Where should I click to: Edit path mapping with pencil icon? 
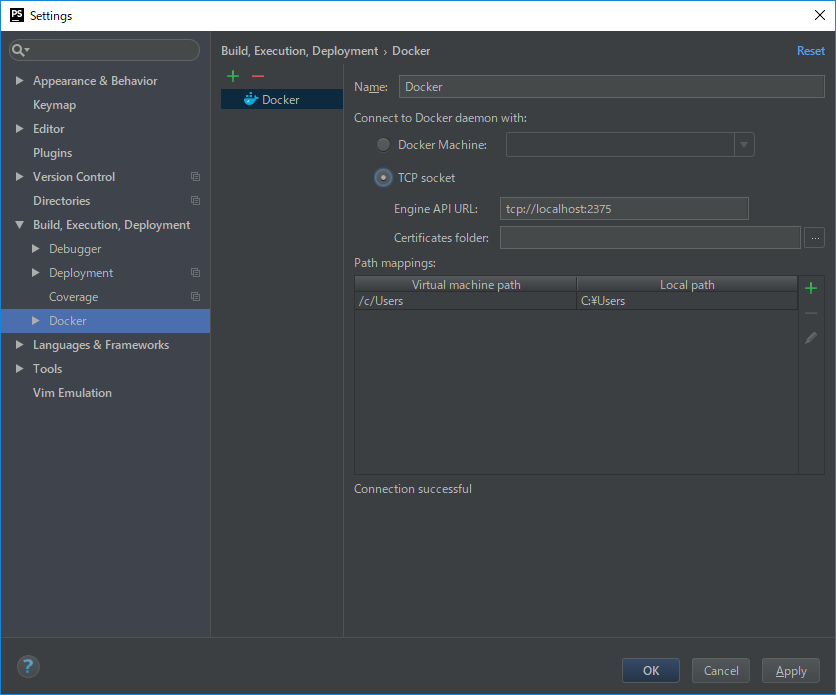tap(811, 338)
